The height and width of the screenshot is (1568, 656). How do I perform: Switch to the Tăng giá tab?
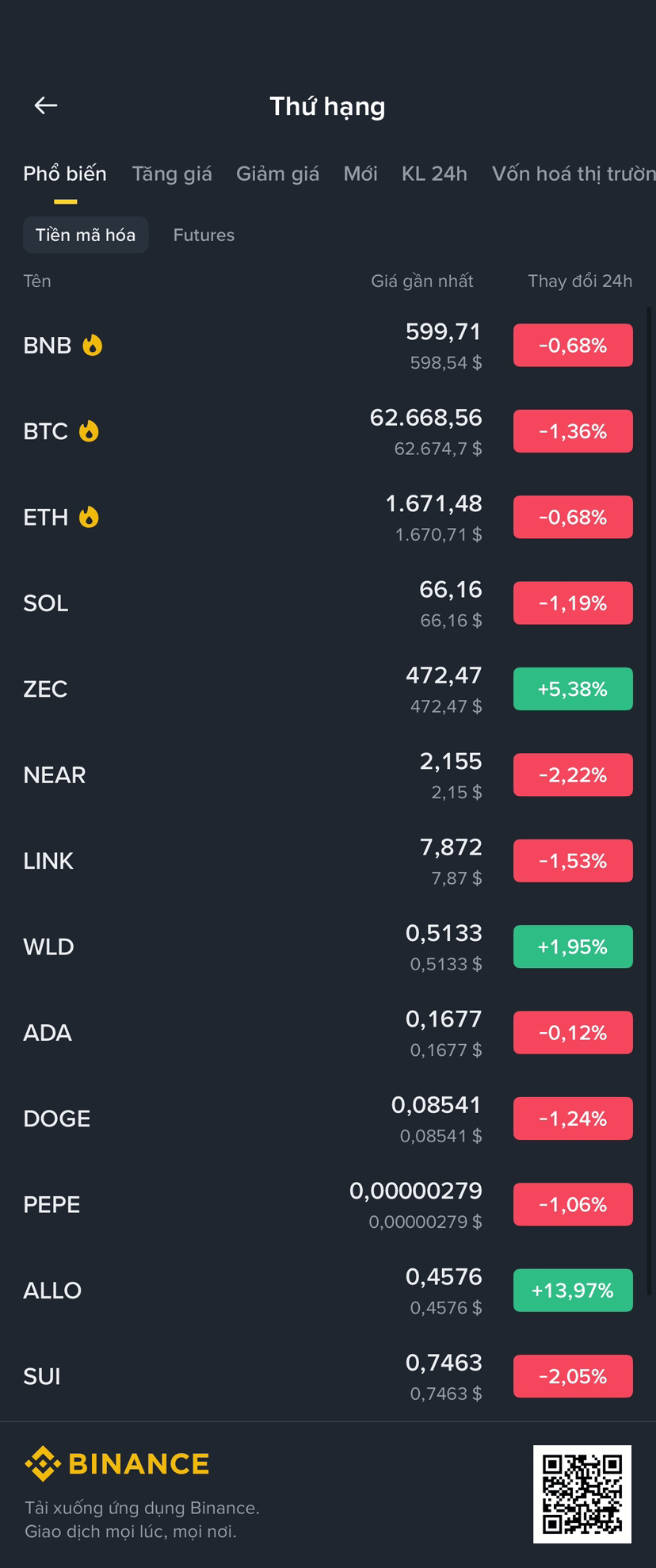click(x=172, y=174)
